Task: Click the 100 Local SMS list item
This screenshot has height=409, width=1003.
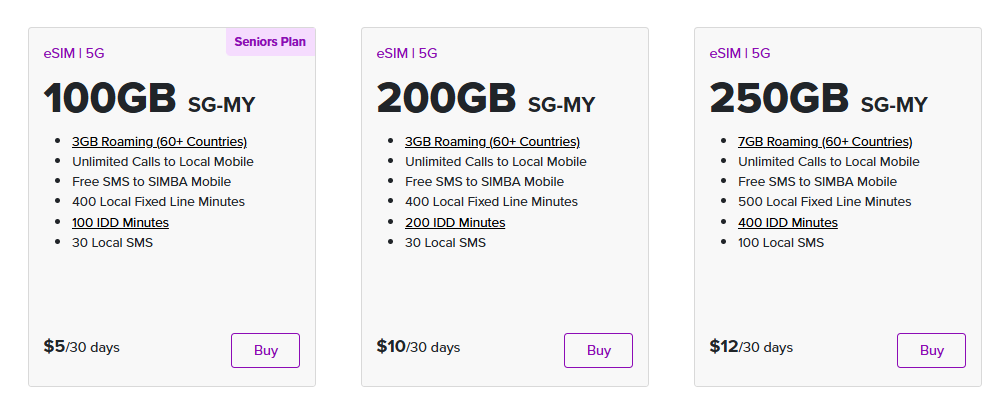Action: (781, 243)
